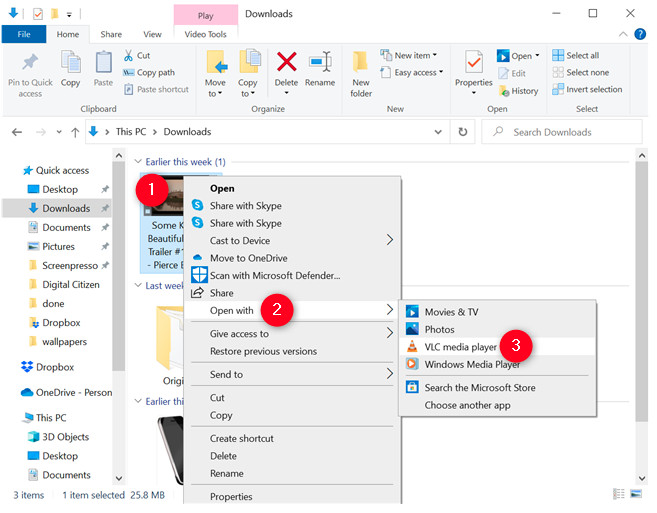
Task: Switch to large thumbnails view icon
Action: click(636, 495)
